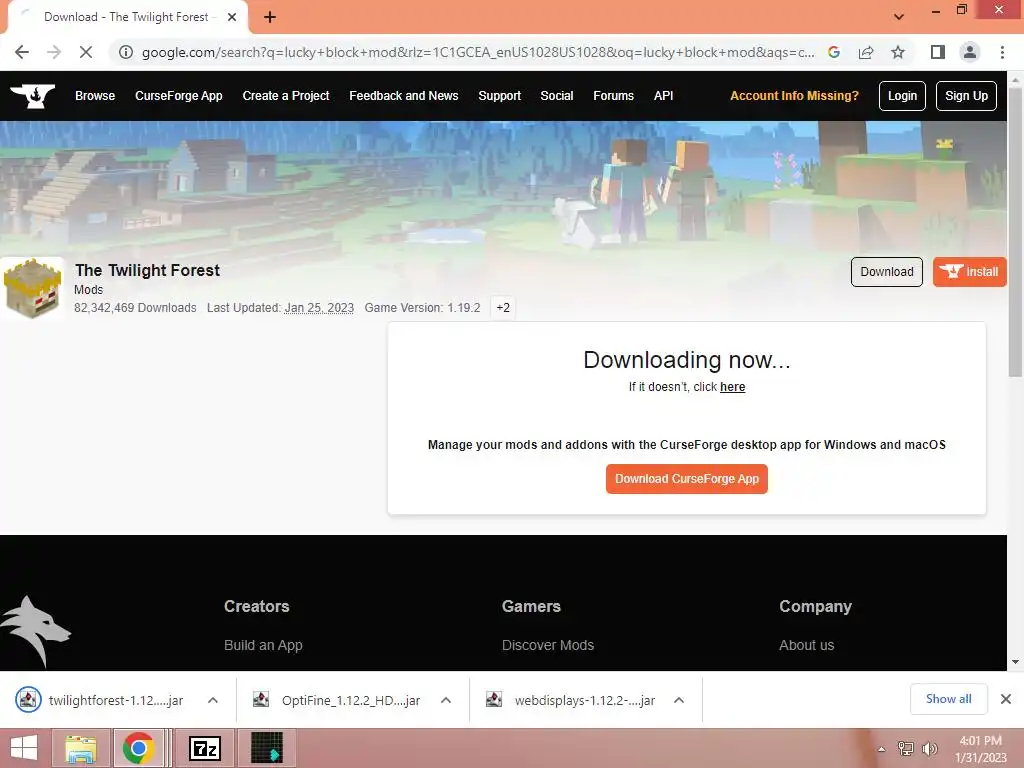The image size is (1024, 768).
Task: Click the network tray icon
Action: (x=906, y=749)
